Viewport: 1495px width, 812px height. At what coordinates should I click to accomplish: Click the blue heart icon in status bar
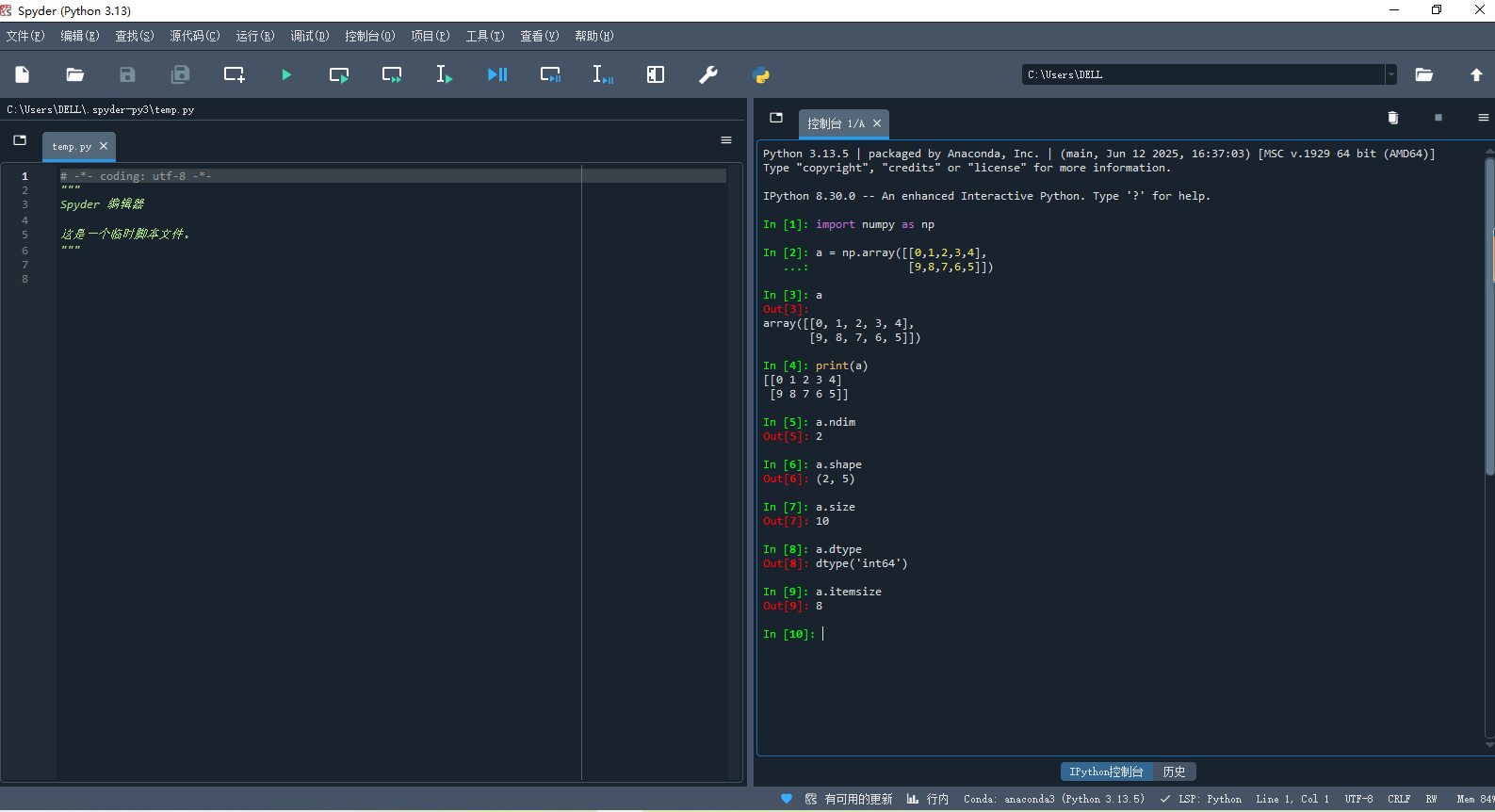click(787, 799)
